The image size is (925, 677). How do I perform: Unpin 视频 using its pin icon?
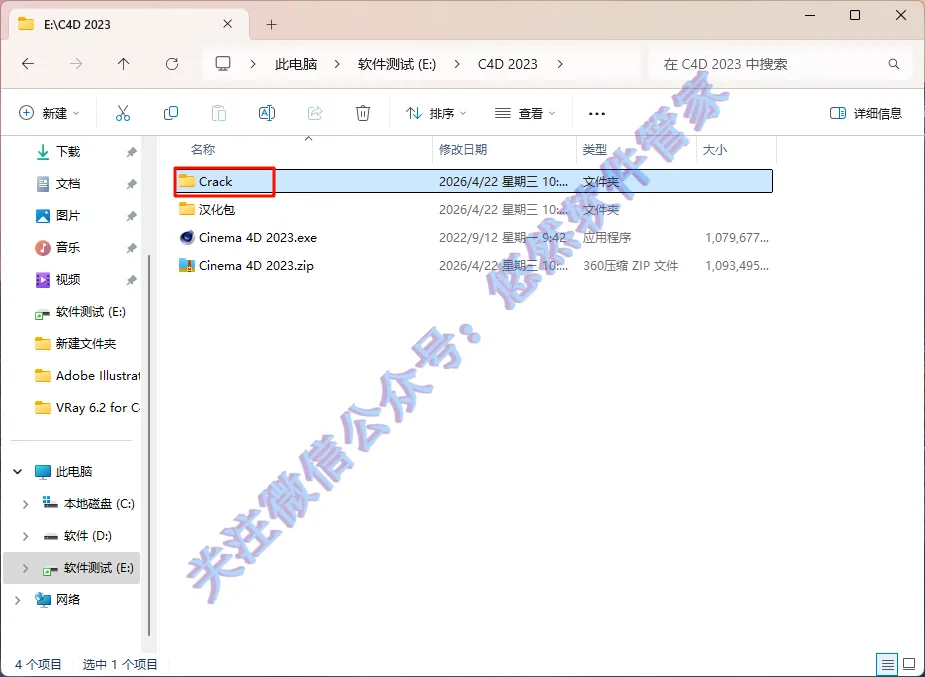pyautogui.click(x=131, y=280)
